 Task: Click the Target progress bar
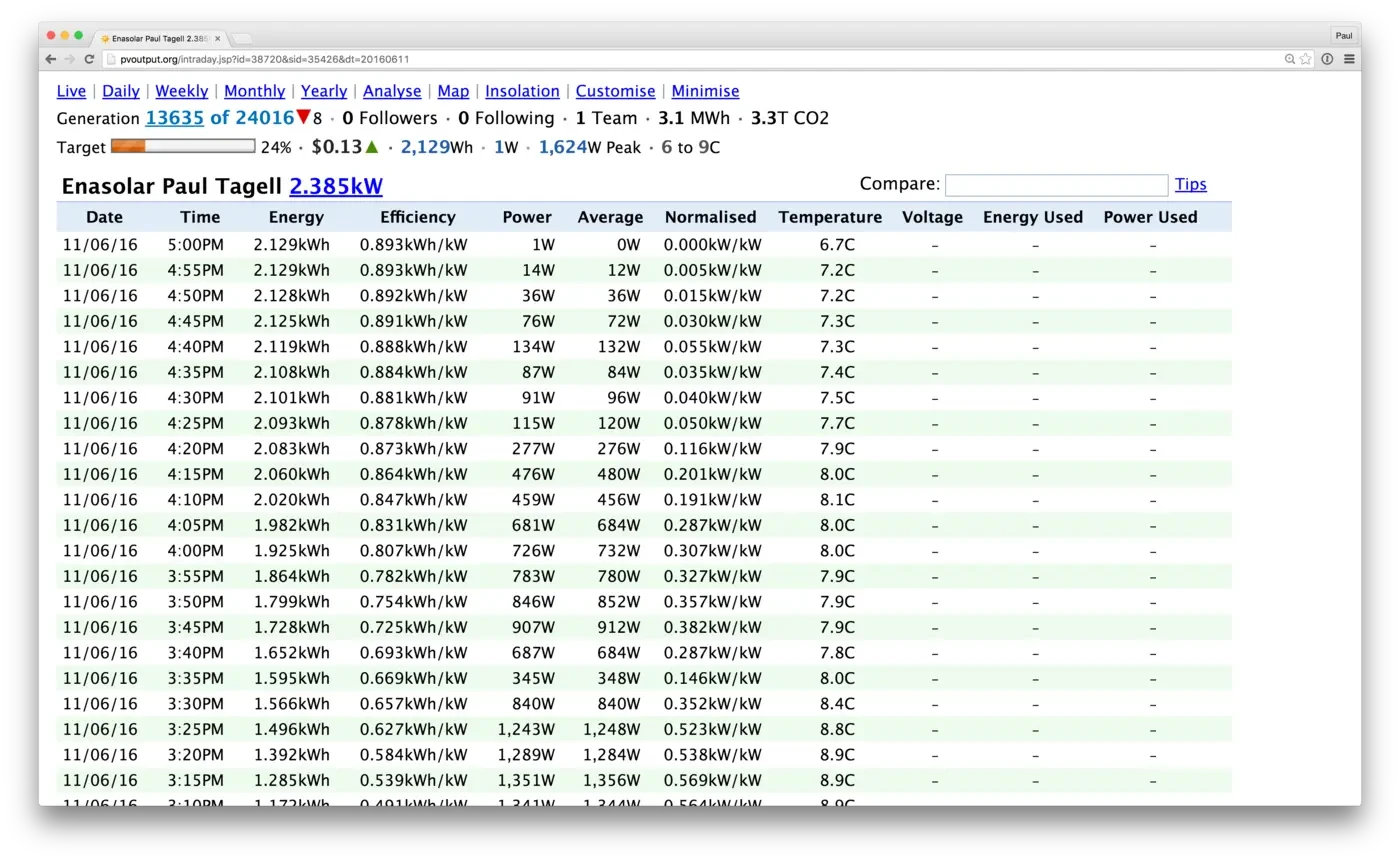pyautogui.click(x=183, y=146)
